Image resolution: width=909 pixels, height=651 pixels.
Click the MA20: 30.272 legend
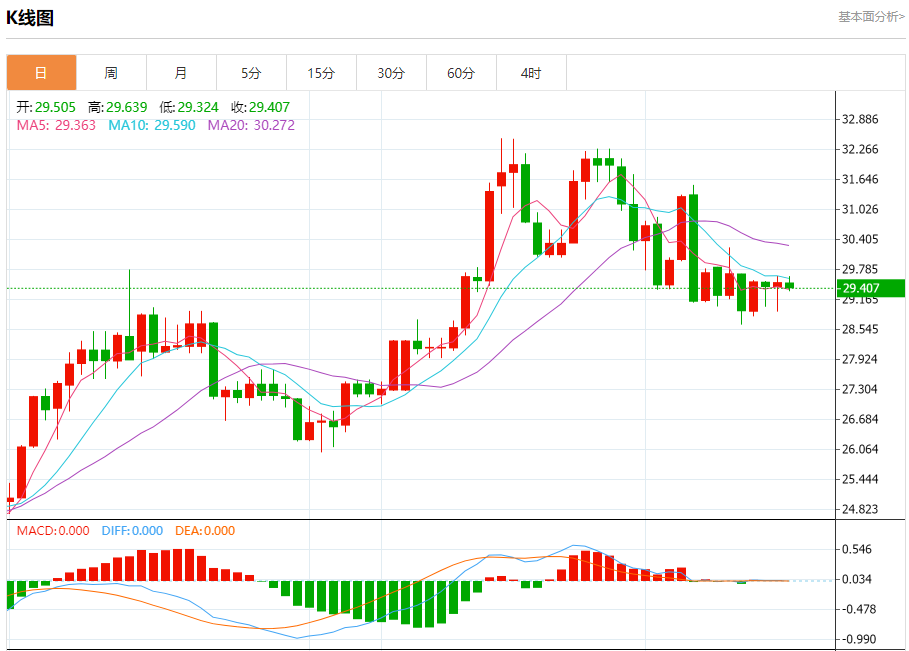[x=251, y=125]
